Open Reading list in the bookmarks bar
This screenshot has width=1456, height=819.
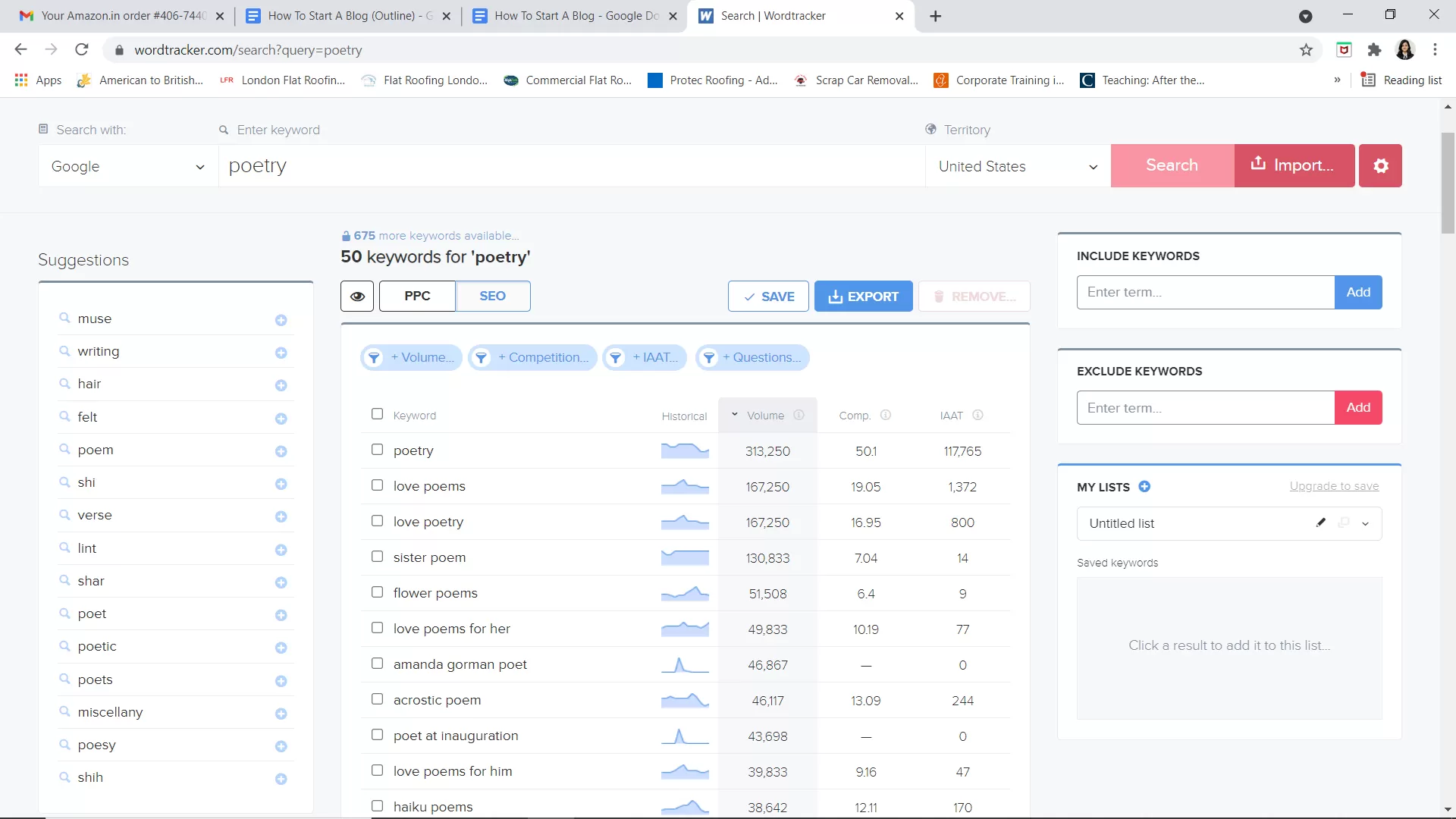1401,80
